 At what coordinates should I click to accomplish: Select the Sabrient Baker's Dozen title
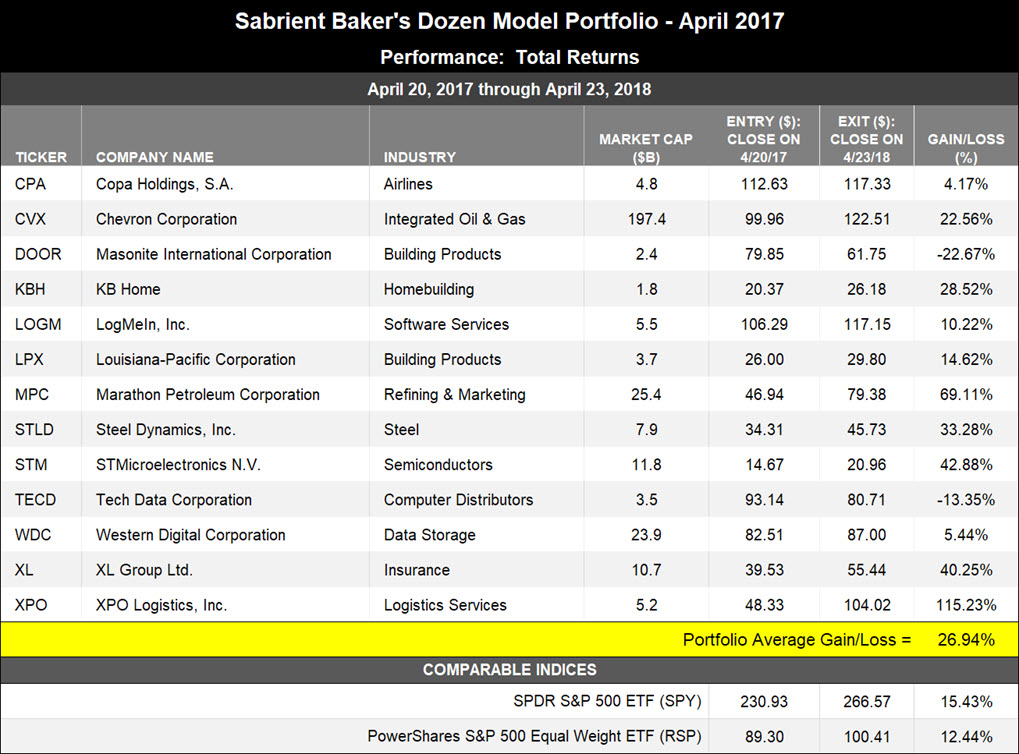(510, 21)
